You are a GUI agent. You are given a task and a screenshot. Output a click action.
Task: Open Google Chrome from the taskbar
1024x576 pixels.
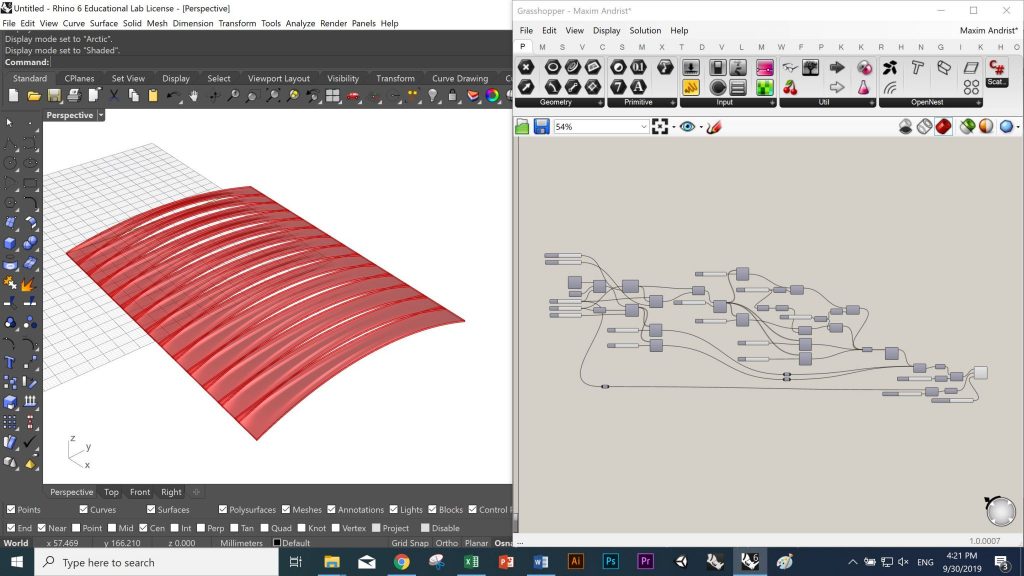click(401, 562)
